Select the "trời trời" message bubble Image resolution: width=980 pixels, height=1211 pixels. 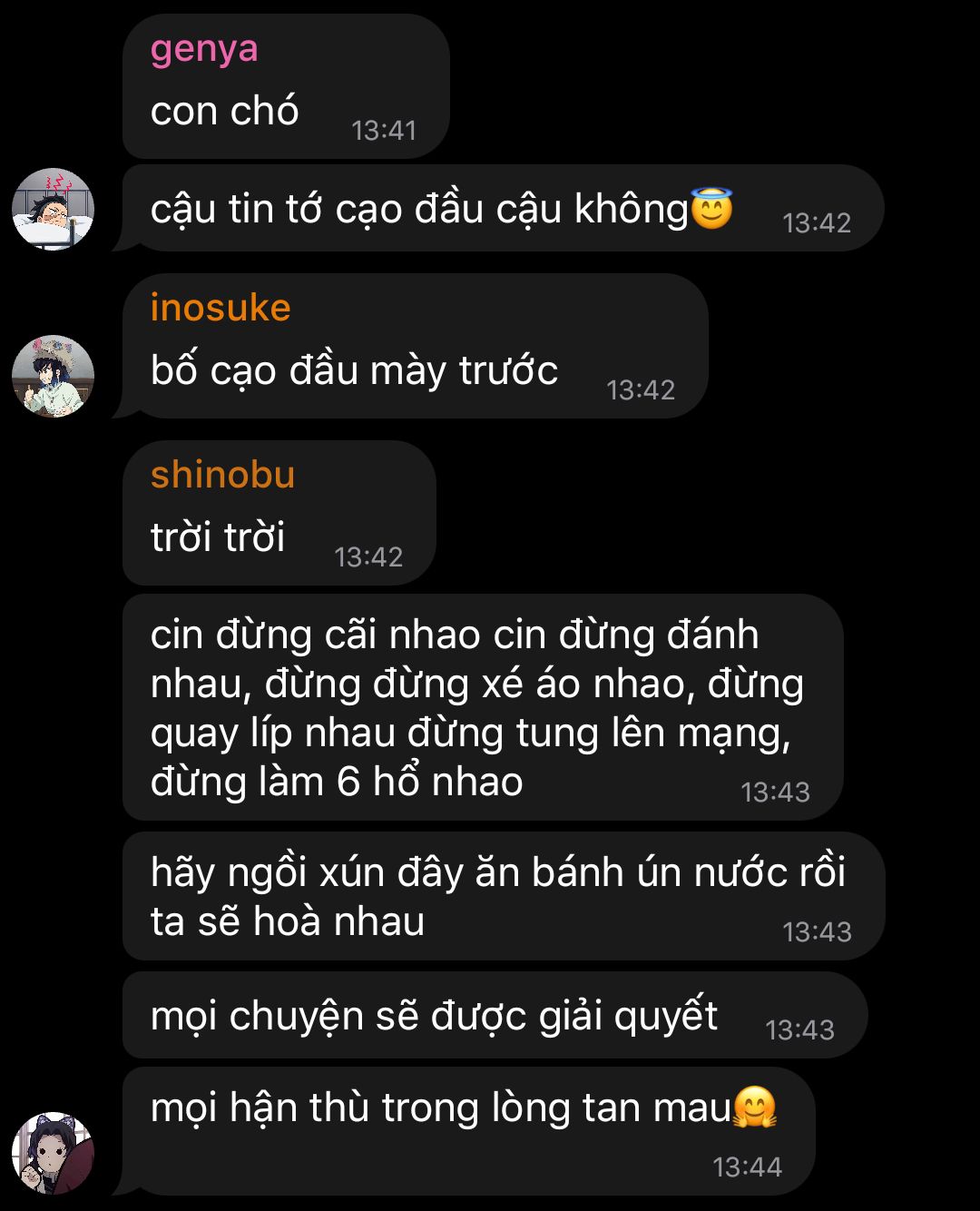click(x=279, y=513)
